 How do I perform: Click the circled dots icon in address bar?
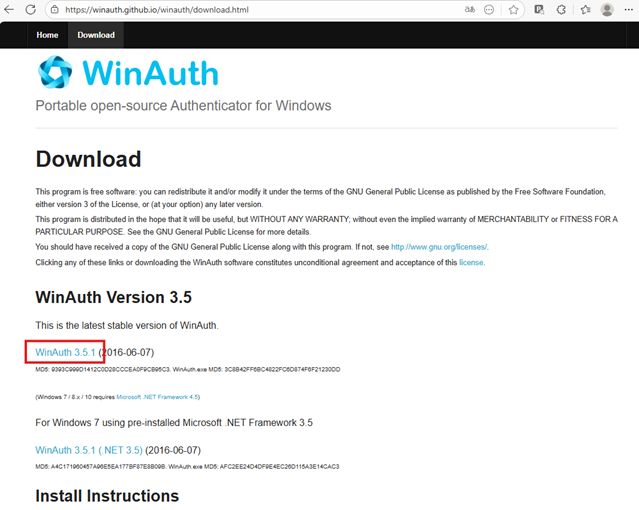(x=489, y=10)
